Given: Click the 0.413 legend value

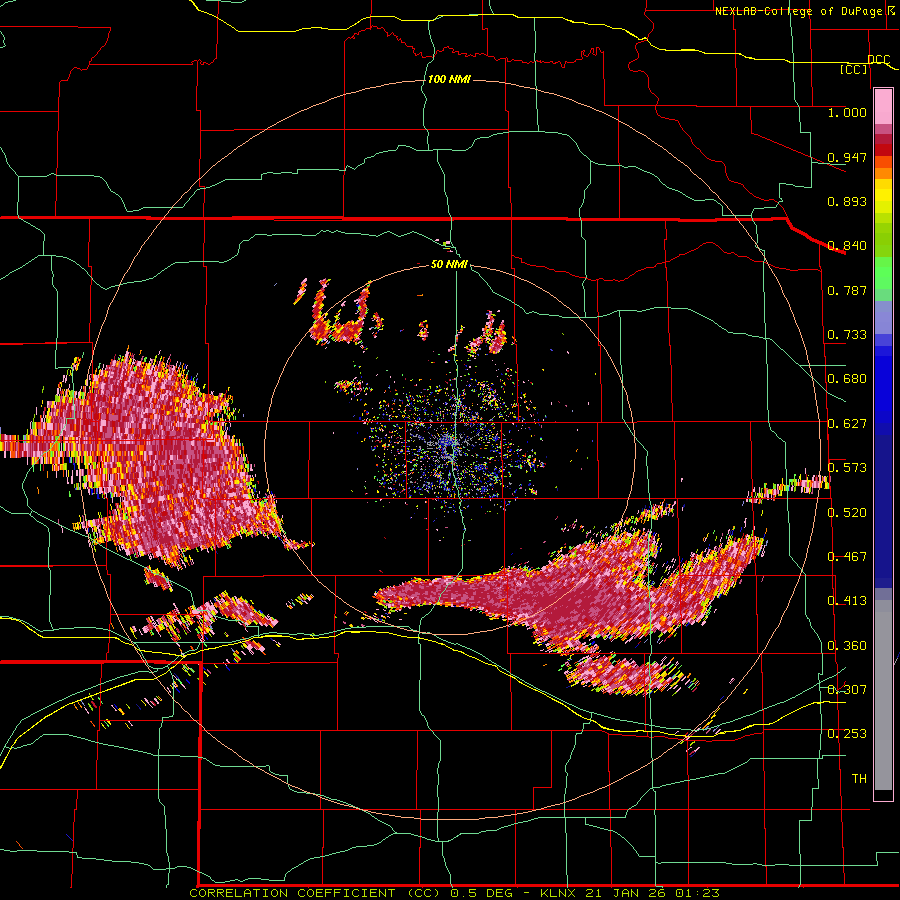Looking at the screenshot, I should pos(847,601).
